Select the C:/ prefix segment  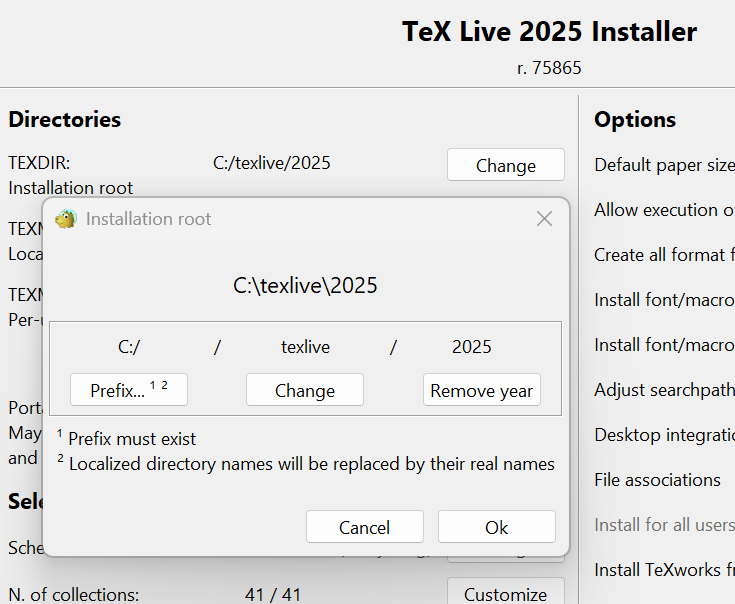point(129,347)
